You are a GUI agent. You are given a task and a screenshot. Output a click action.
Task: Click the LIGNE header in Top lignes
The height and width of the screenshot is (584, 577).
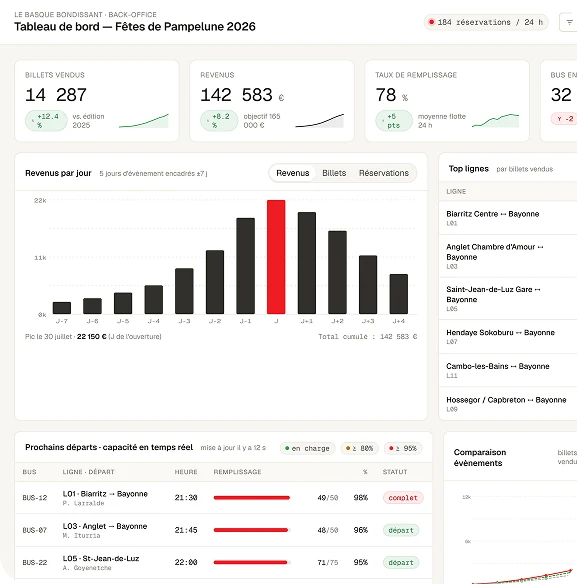pyautogui.click(x=456, y=191)
